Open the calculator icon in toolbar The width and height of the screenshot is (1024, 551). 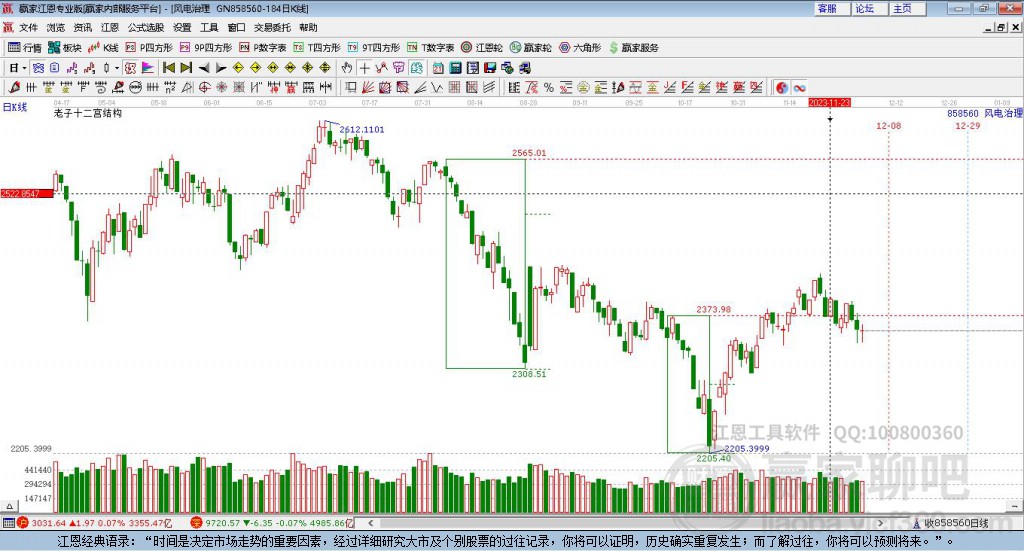(455, 68)
